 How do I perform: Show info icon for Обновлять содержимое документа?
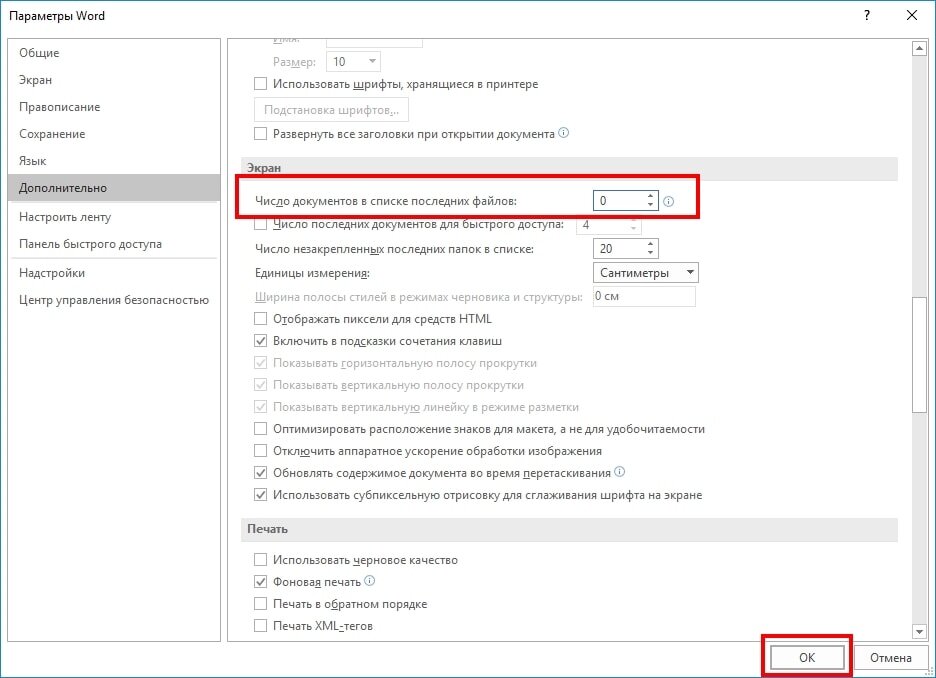tap(620, 471)
